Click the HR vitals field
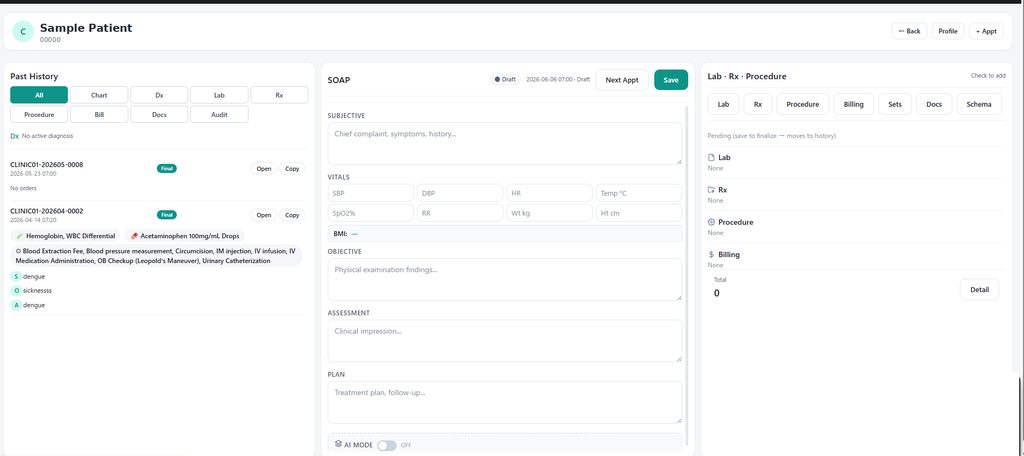The image size is (1024, 456). 550,193
